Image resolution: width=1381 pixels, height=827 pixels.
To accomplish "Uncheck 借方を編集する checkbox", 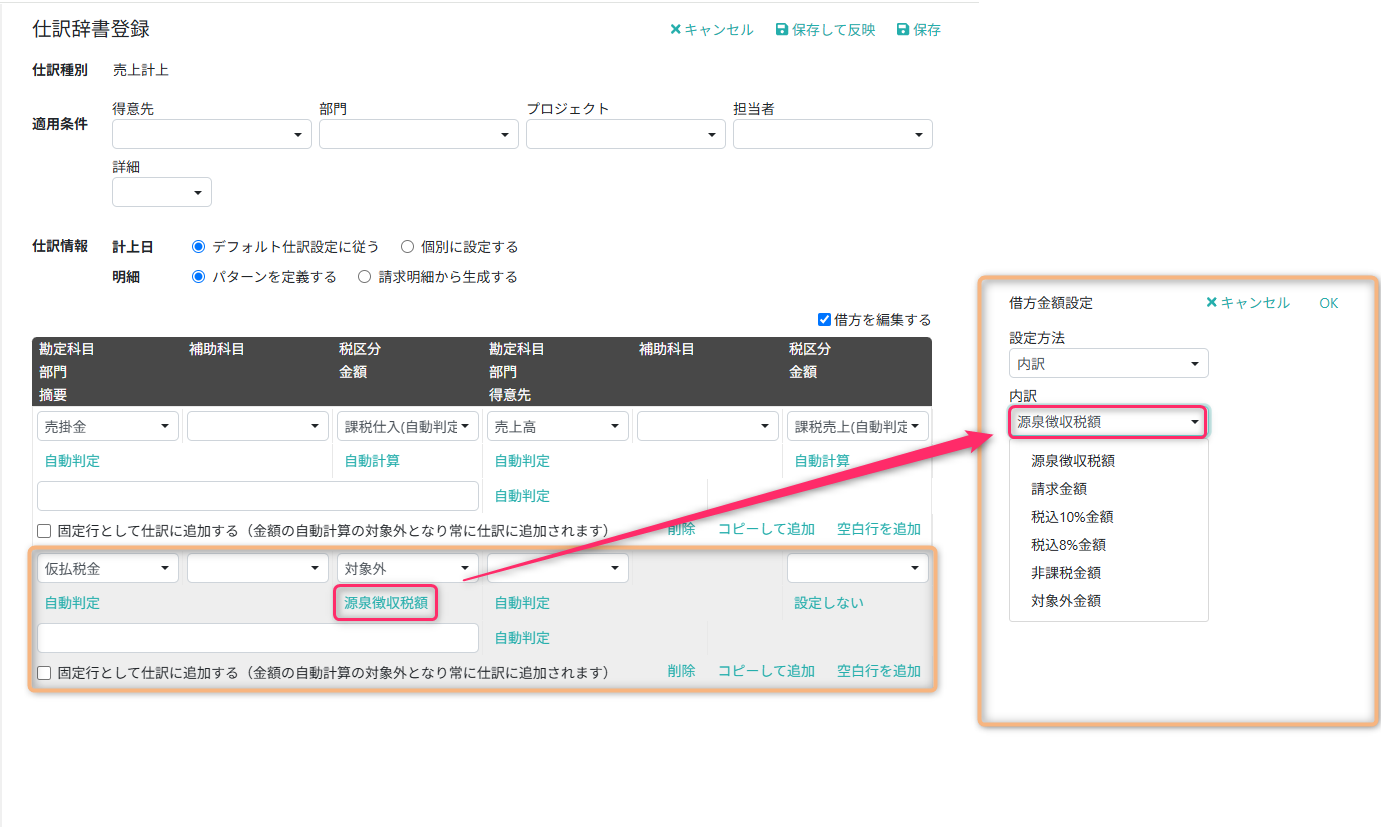I will 825,320.
